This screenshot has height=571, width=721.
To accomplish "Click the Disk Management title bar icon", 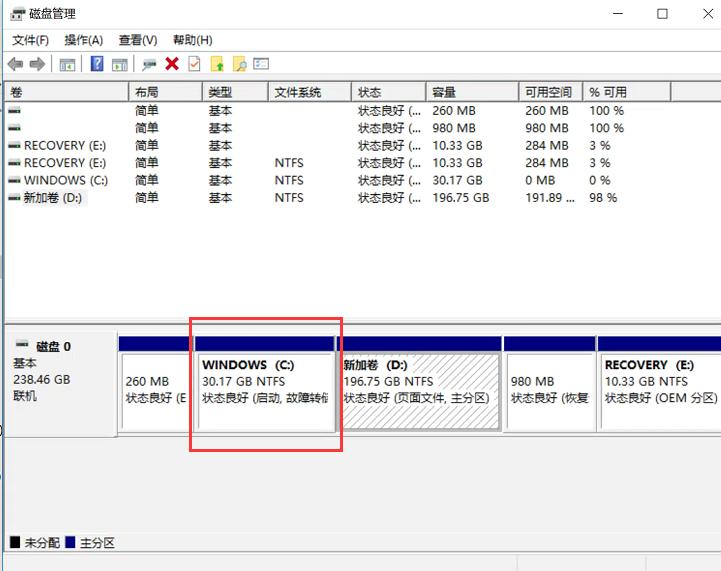I will coord(17,14).
